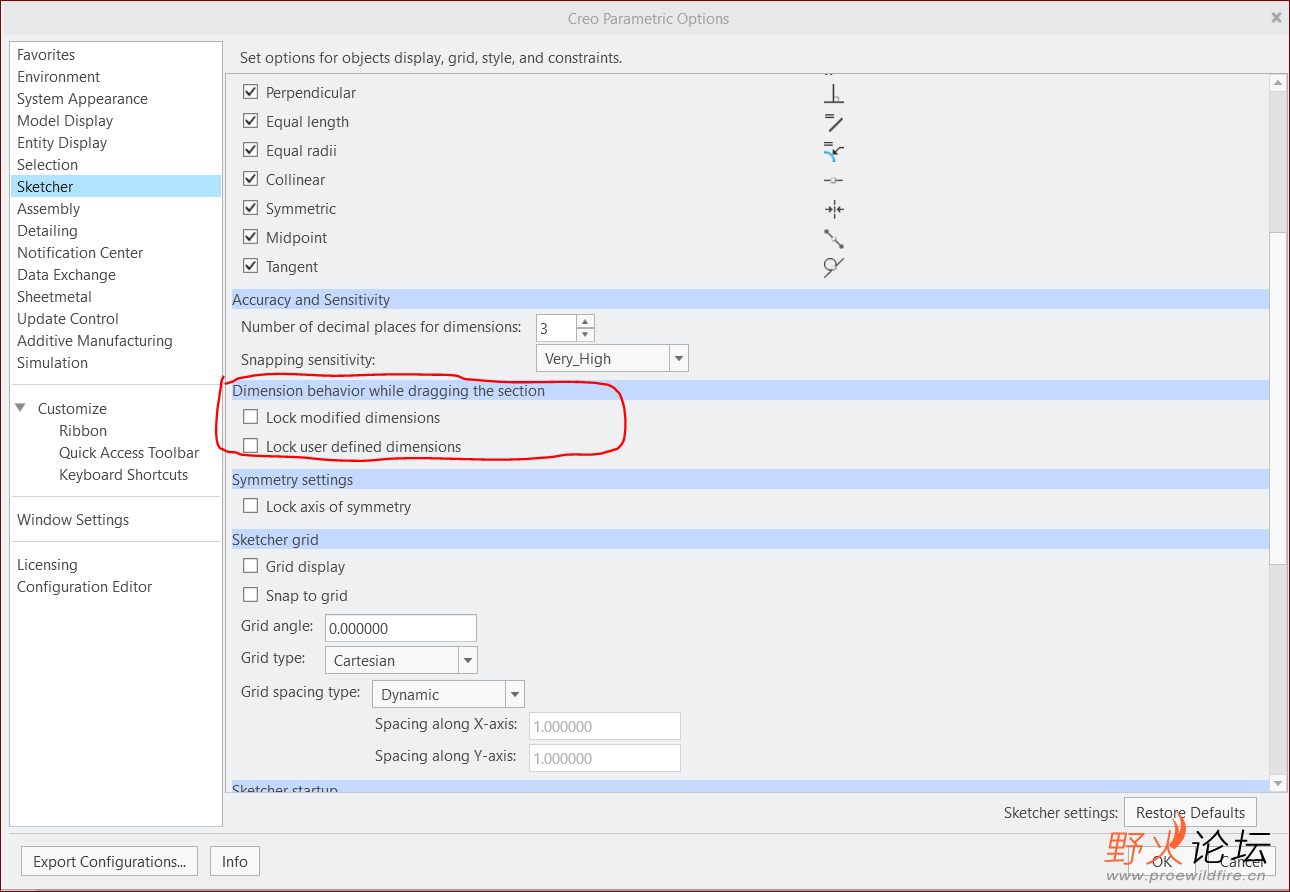Viewport: 1290px width, 892px height.
Task: Open Window Settings
Action: (73, 520)
